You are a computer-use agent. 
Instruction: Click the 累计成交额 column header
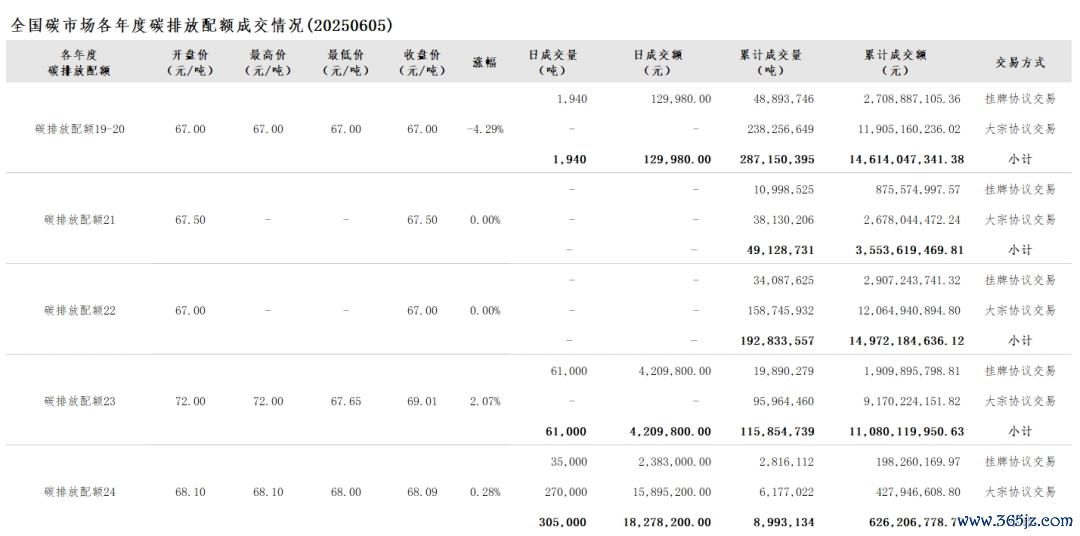tap(895, 62)
